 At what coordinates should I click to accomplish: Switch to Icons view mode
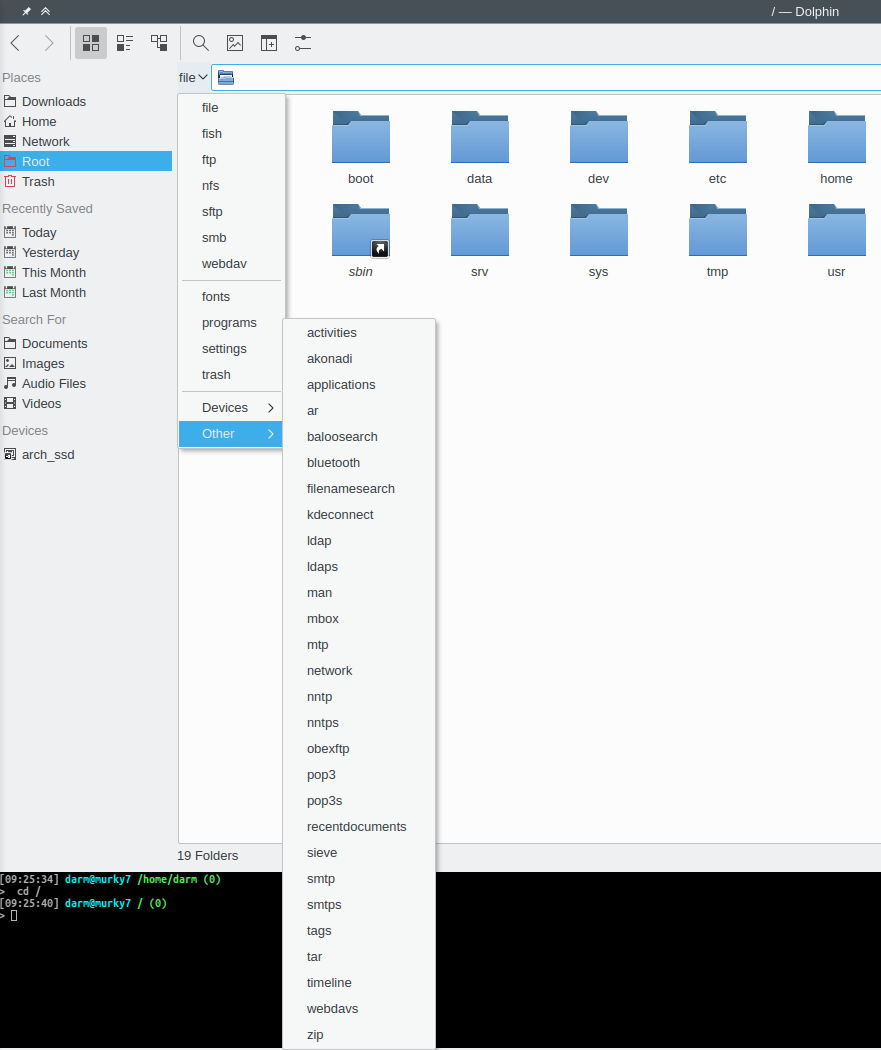click(91, 44)
